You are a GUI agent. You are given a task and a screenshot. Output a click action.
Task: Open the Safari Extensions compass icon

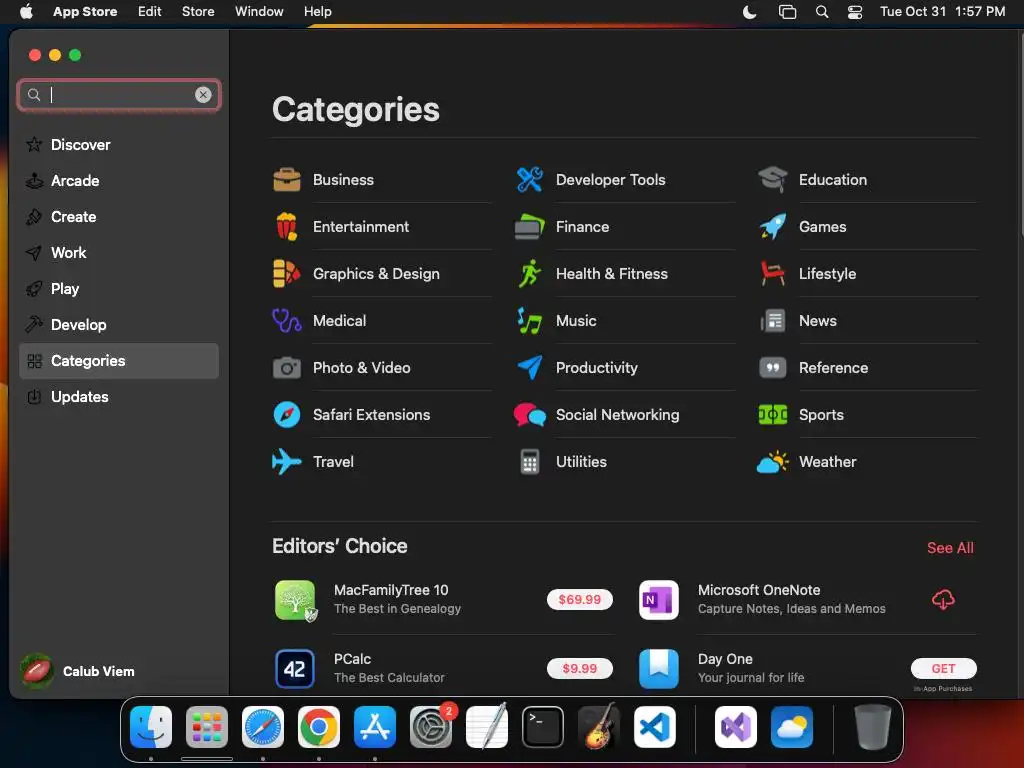(x=287, y=415)
